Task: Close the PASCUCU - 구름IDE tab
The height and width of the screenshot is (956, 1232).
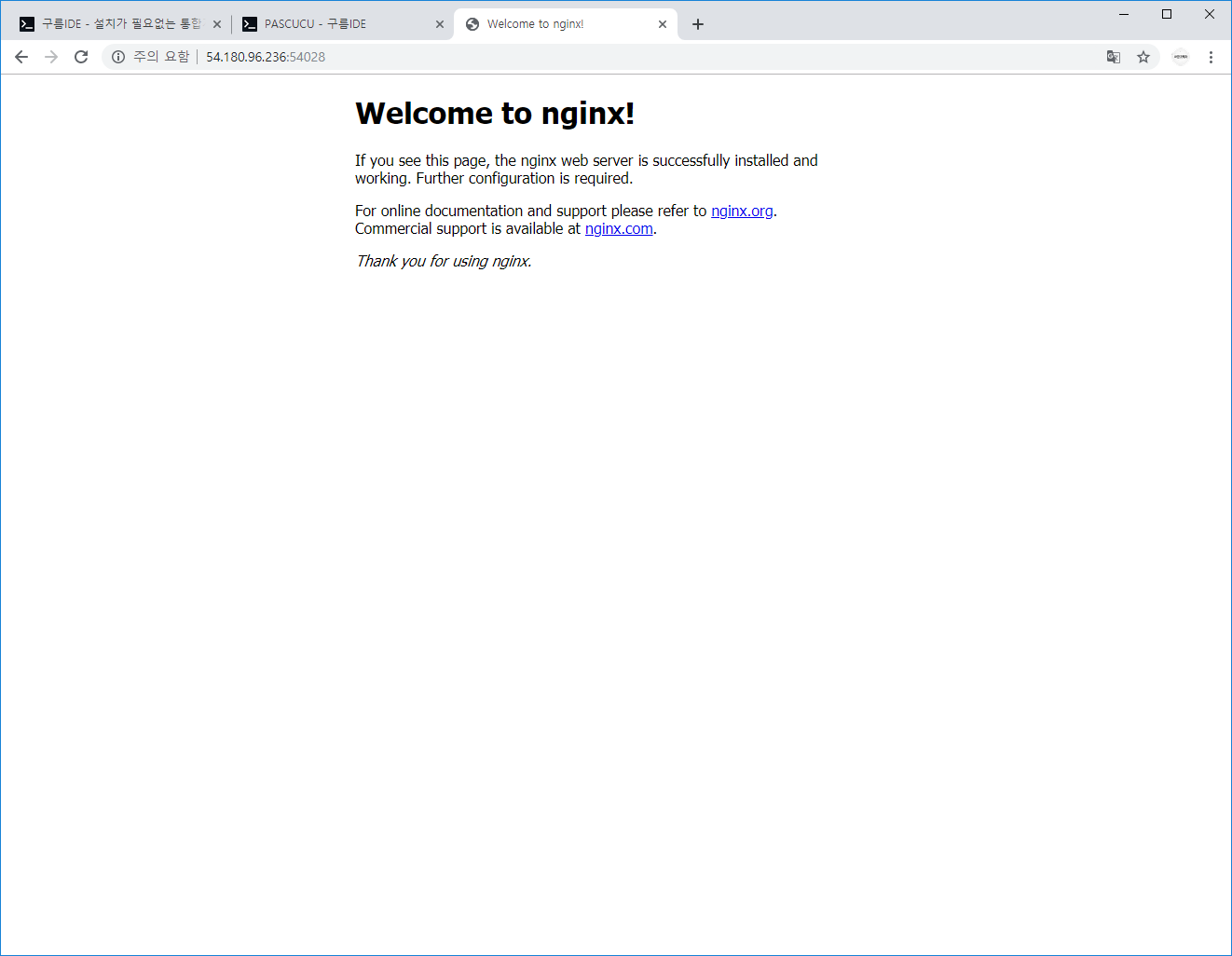Action: click(x=440, y=24)
